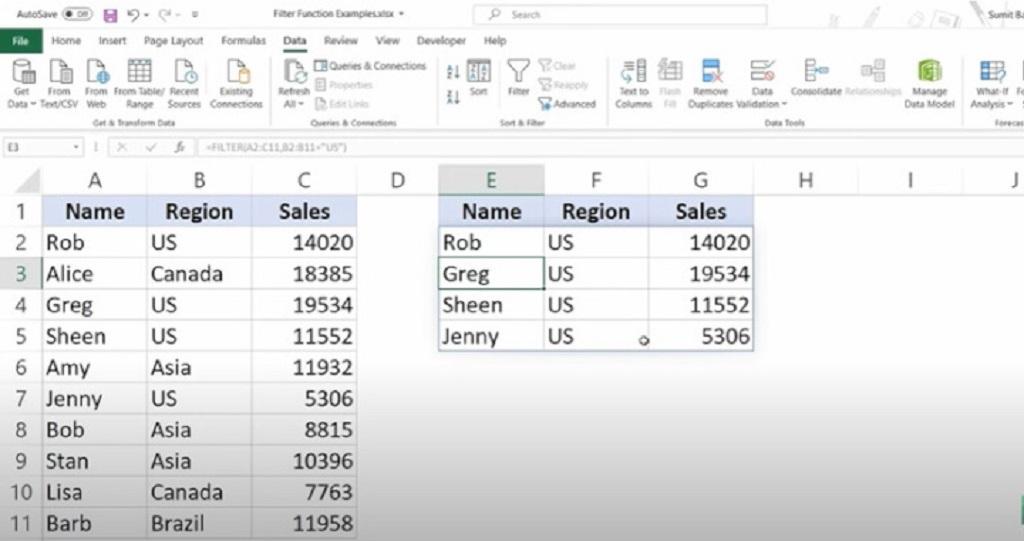Select column E header
1024x541 pixels.
pos(491,180)
